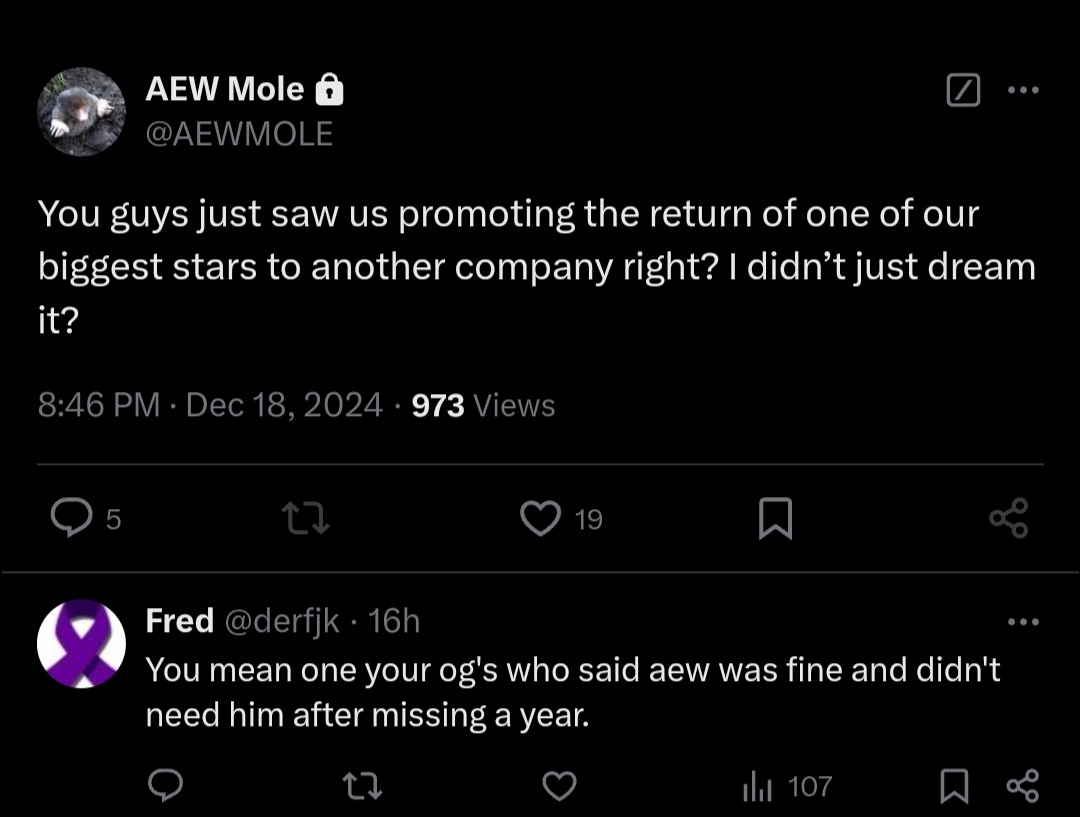Screen dimensions: 1080x817
Task: Open the tweet's 973 Views count
Action: pyautogui.click(x=483, y=405)
